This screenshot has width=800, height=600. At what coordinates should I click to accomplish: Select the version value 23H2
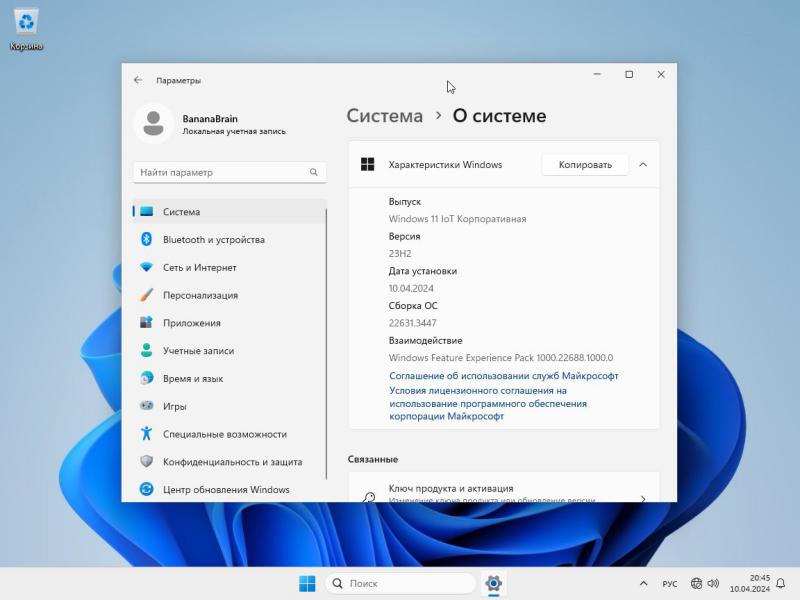pyautogui.click(x=400, y=254)
